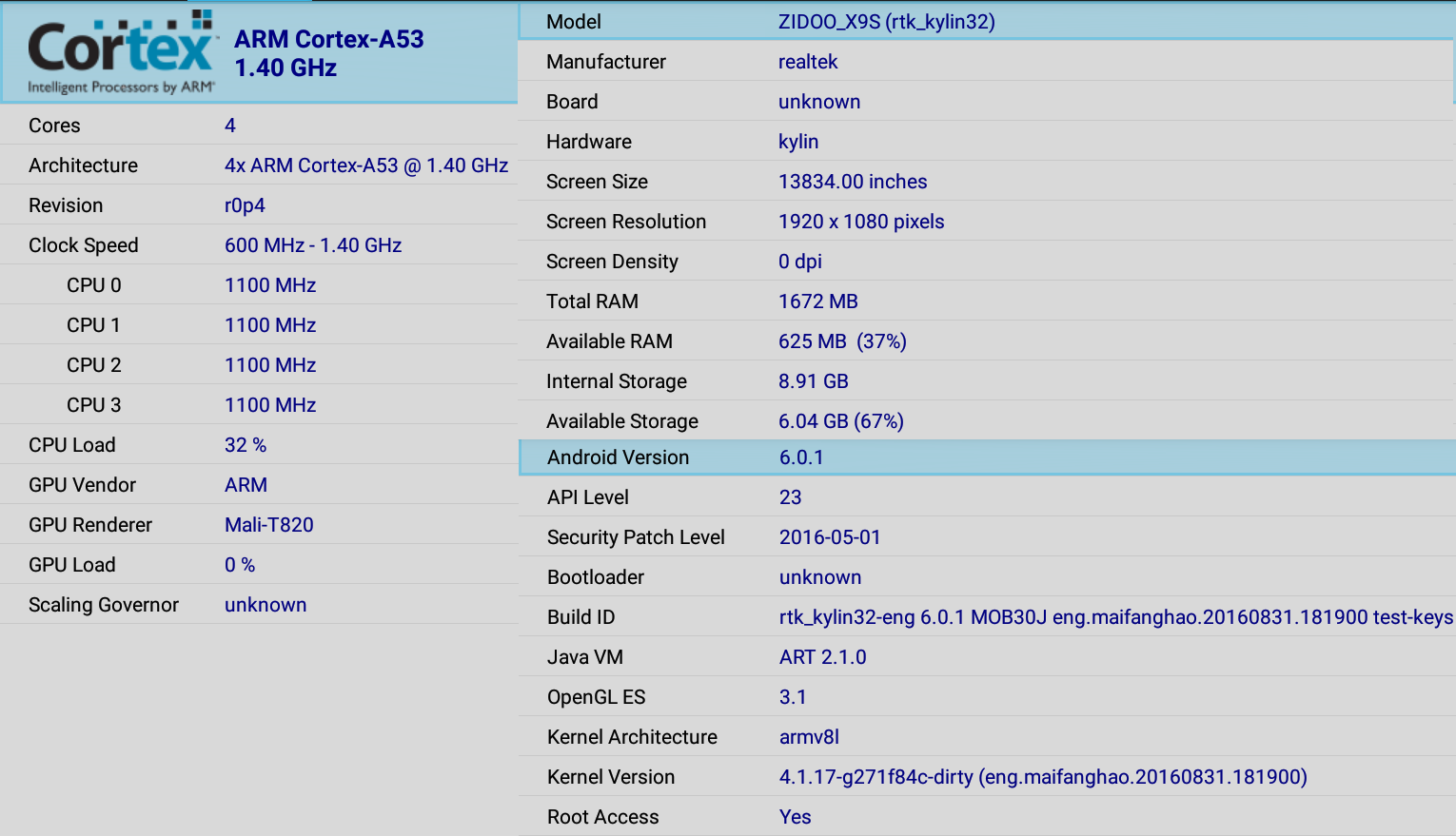Image resolution: width=1456 pixels, height=836 pixels.
Task: Click Available Storage 6.04 GB (67%)
Action: coord(841,421)
